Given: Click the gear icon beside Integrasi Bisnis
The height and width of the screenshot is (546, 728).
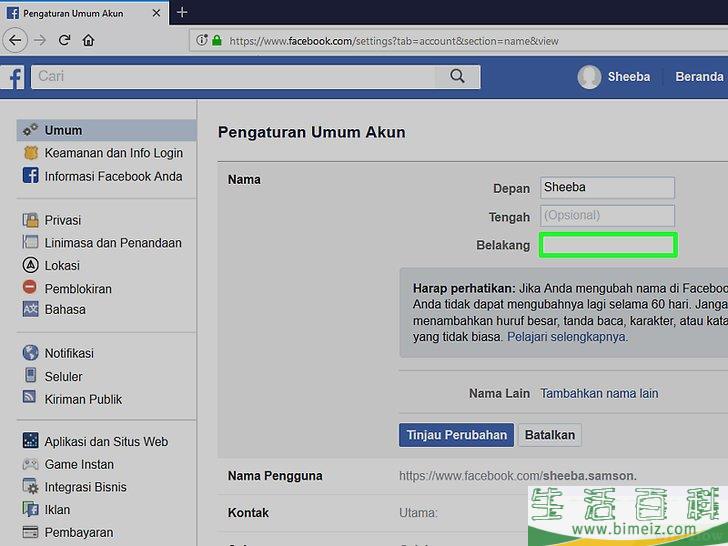Looking at the screenshot, I should [x=31, y=486].
